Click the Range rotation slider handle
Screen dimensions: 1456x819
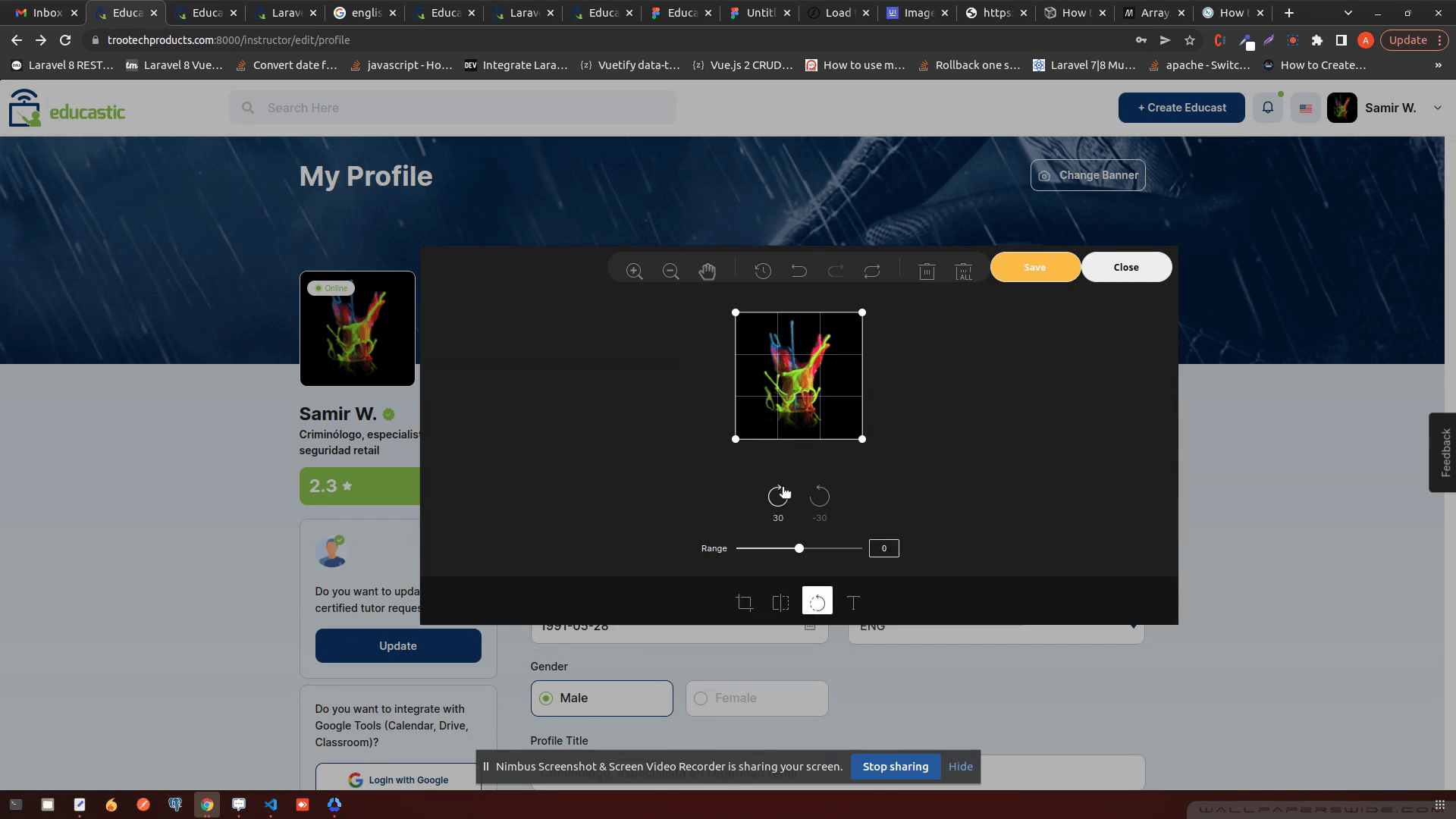point(799,548)
